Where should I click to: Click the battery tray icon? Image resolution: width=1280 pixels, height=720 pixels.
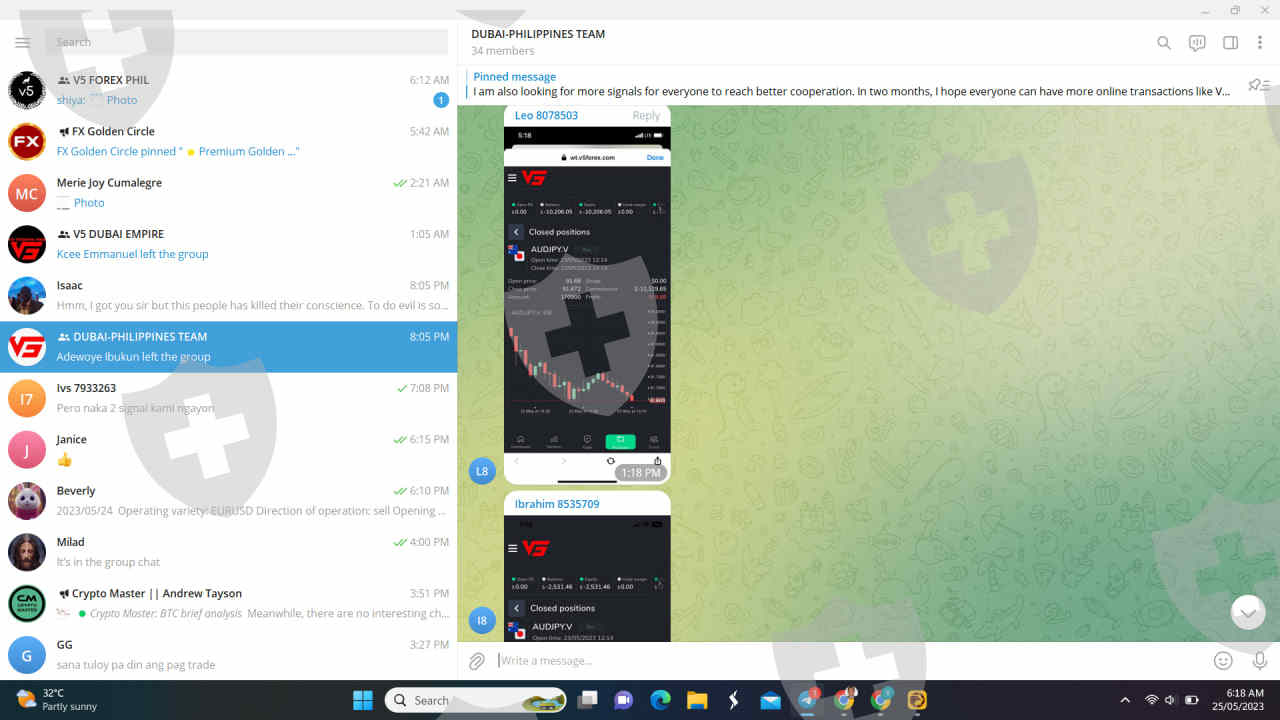1192,700
